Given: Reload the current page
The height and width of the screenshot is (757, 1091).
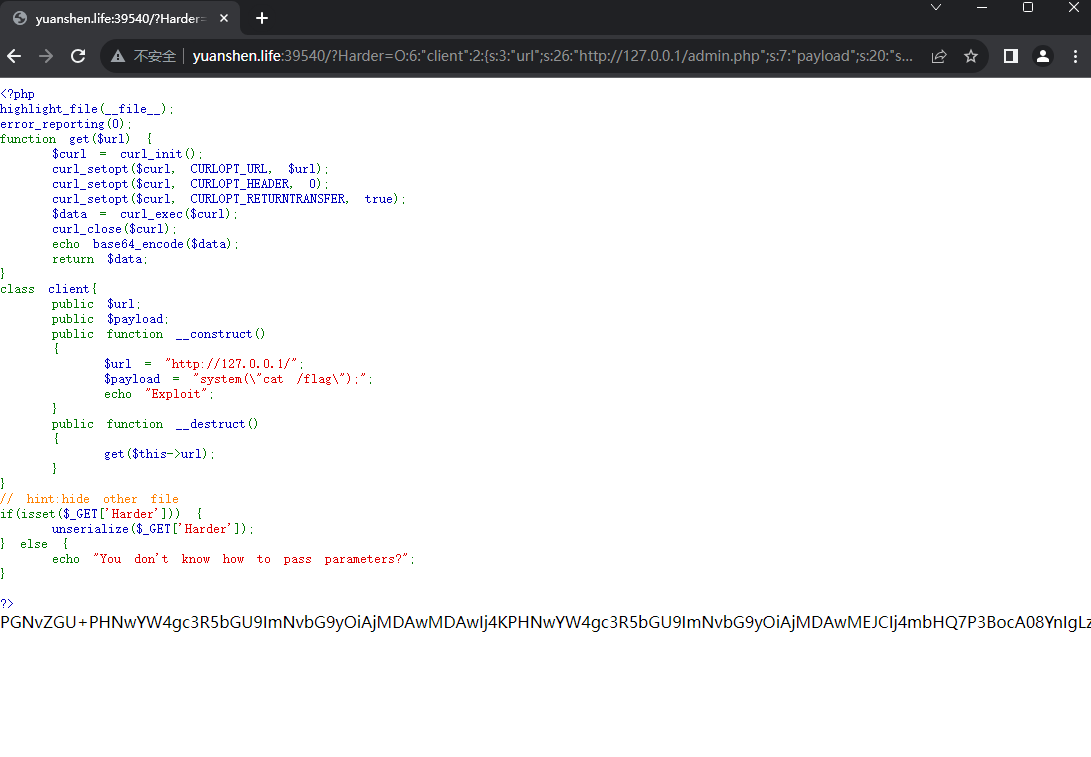Looking at the screenshot, I should (x=78, y=56).
